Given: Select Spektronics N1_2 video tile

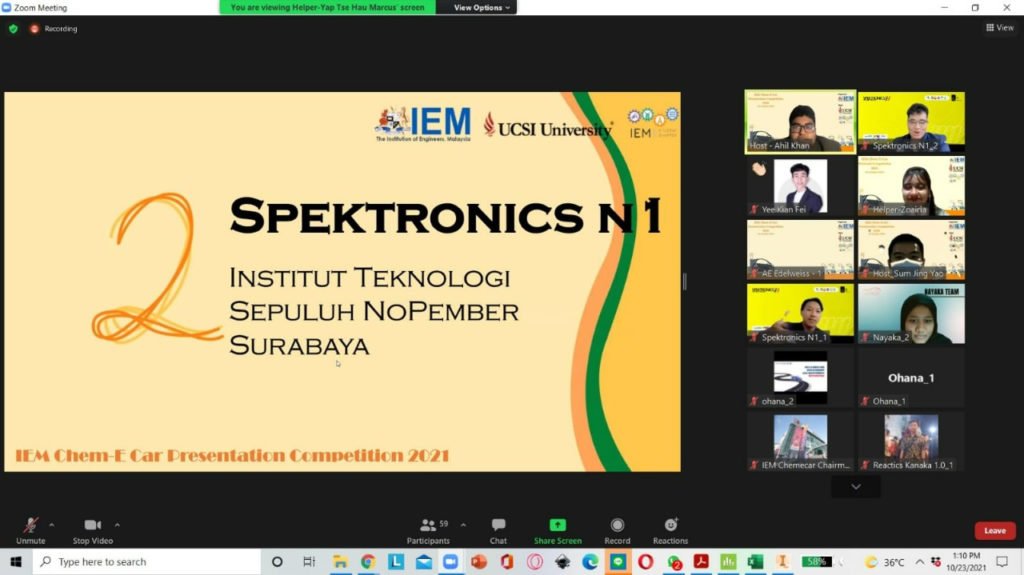Looking at the screenshot, I should pyautogui.click(x=911, y=122).
